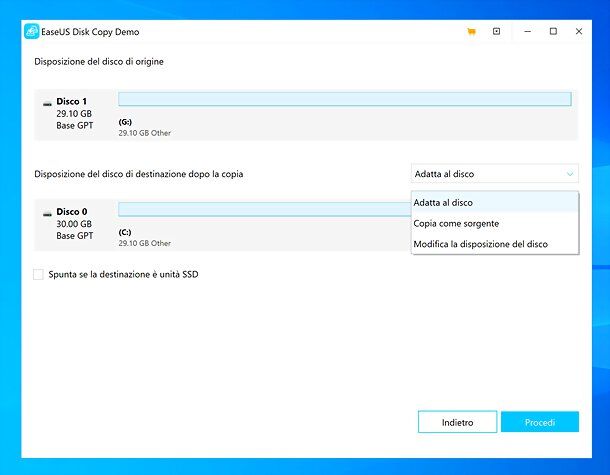Collapse the Adatta al disco dropdown
Image resolution: width=610 pixels, height=475 pixels.
[494, 174]
